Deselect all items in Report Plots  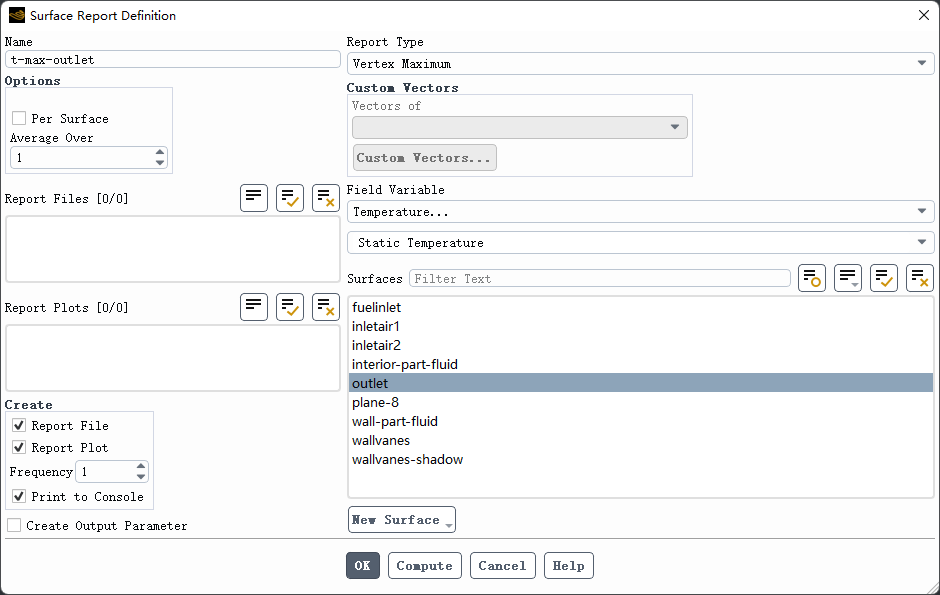click(326, 307)
